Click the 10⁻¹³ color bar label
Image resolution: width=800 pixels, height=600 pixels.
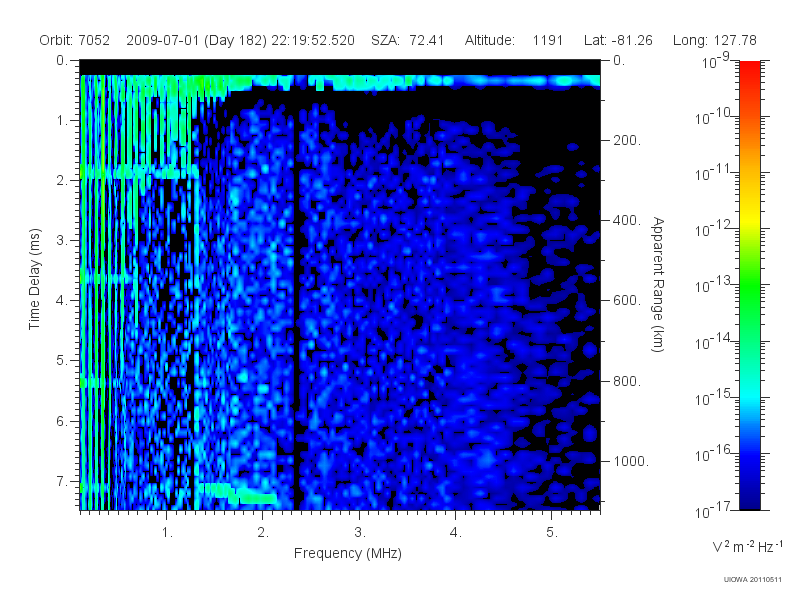[713, 285]
